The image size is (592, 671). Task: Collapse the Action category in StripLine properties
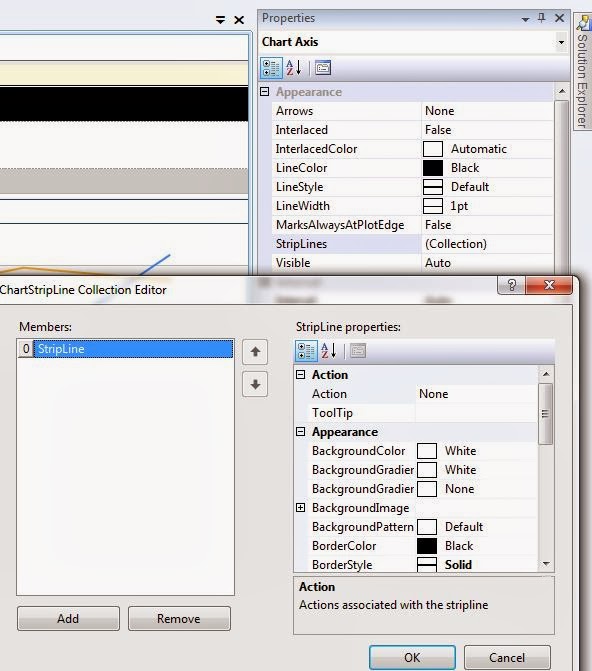coord(300,375)
